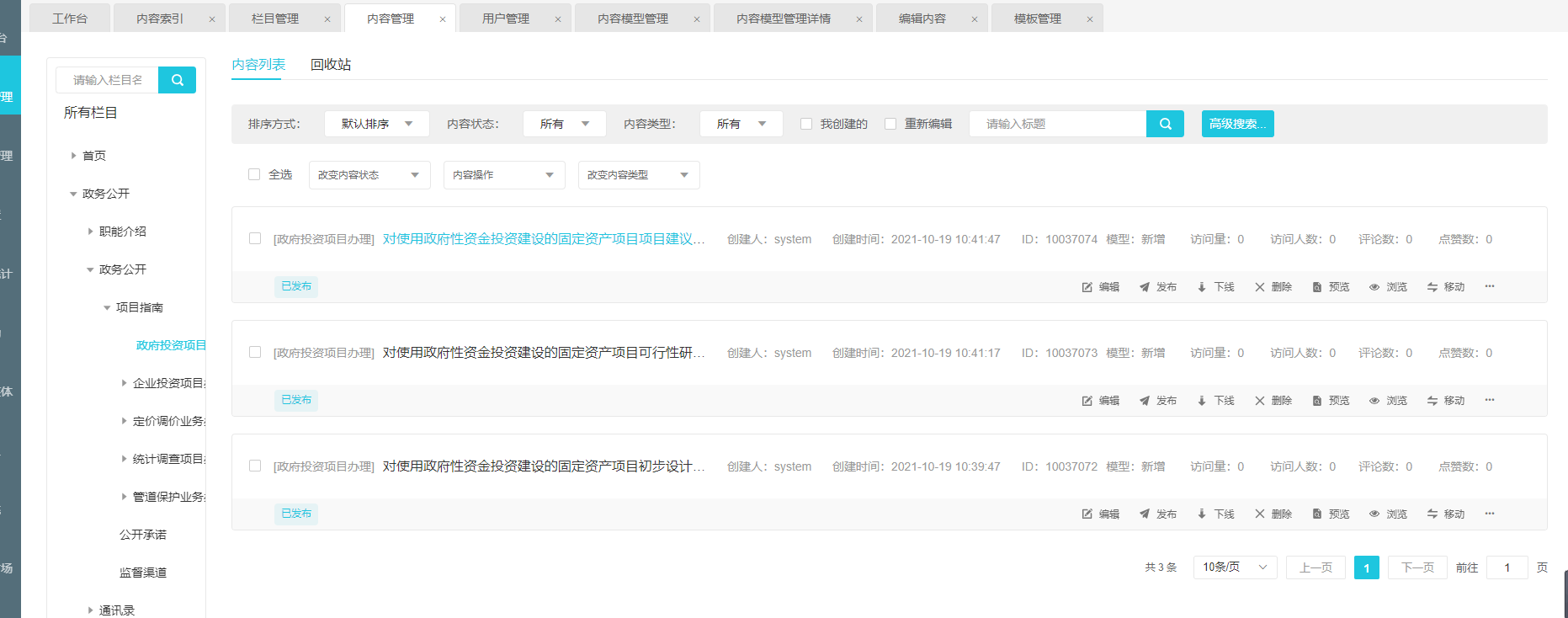Click the delete X icon on third row
Viewport: 1568px width, 618px height.
pyautogui.click(x=1260, y=514)
